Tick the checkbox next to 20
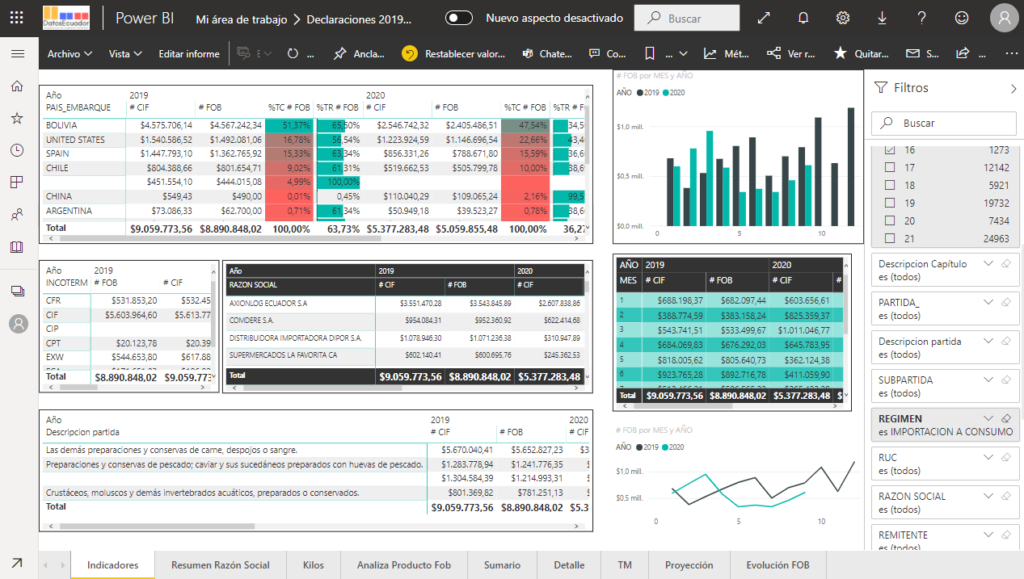Screen dimensions: 1024x579 click(890, 221)
